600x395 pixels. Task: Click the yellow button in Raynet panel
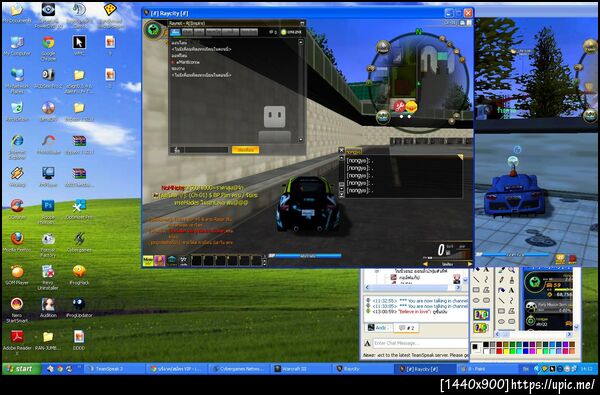coord(245,150)
